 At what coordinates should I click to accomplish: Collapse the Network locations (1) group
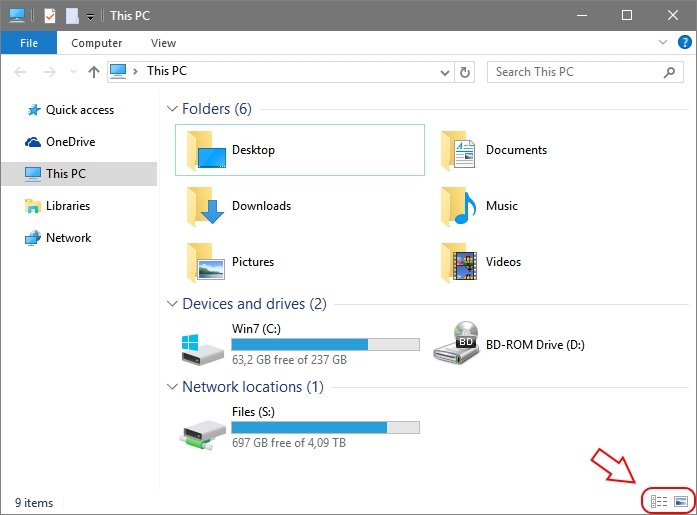pos(172,387)
